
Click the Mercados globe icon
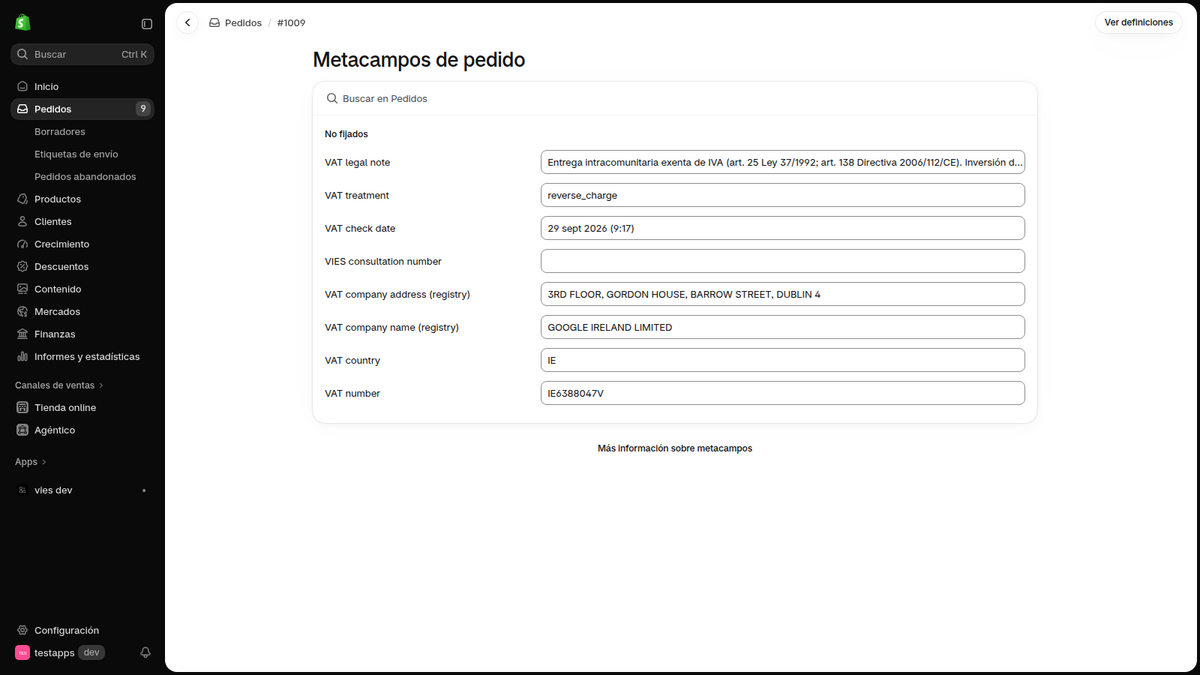click(x=23, y=312)
